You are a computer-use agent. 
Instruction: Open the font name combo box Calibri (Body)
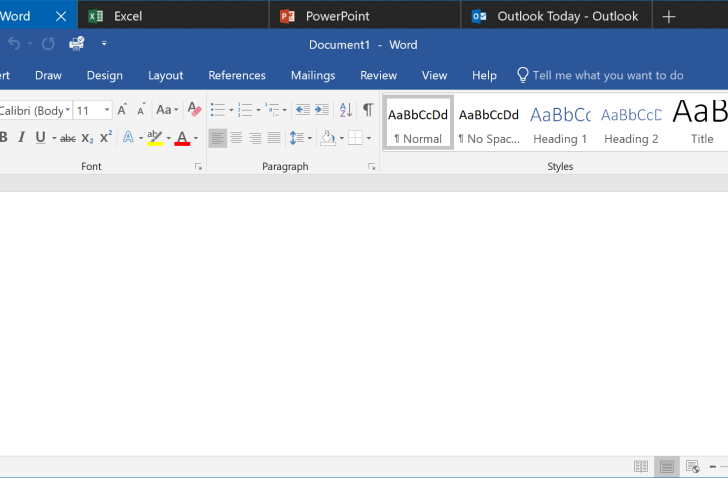(x=35, y=110)
